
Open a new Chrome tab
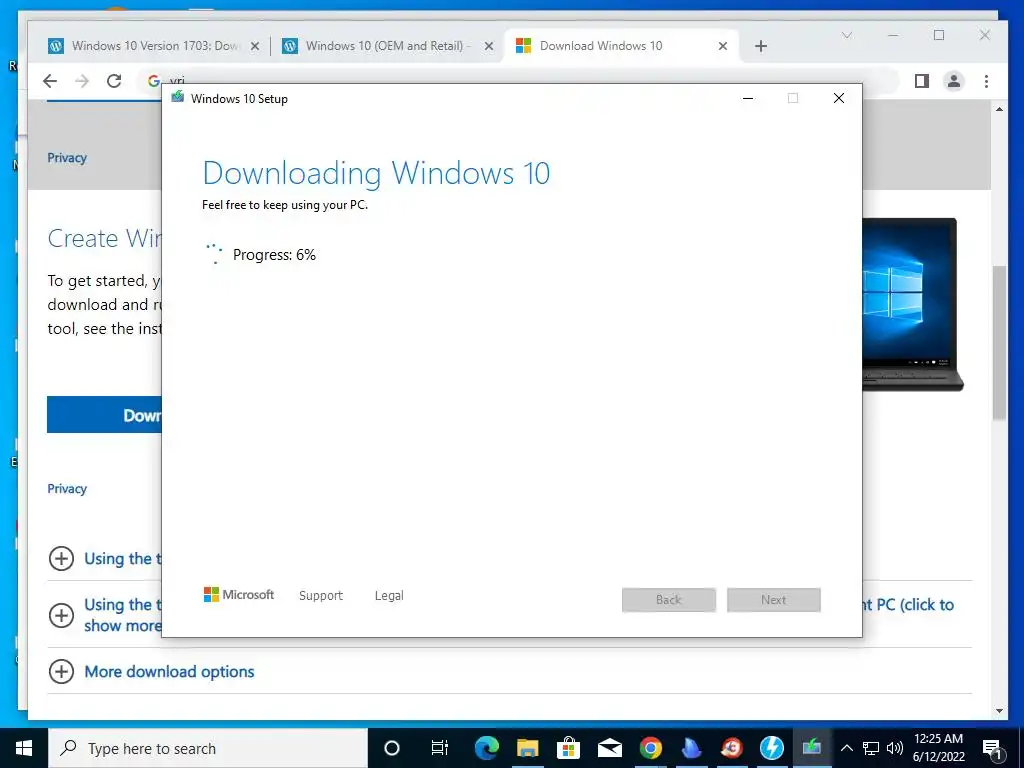coord(761,46)
